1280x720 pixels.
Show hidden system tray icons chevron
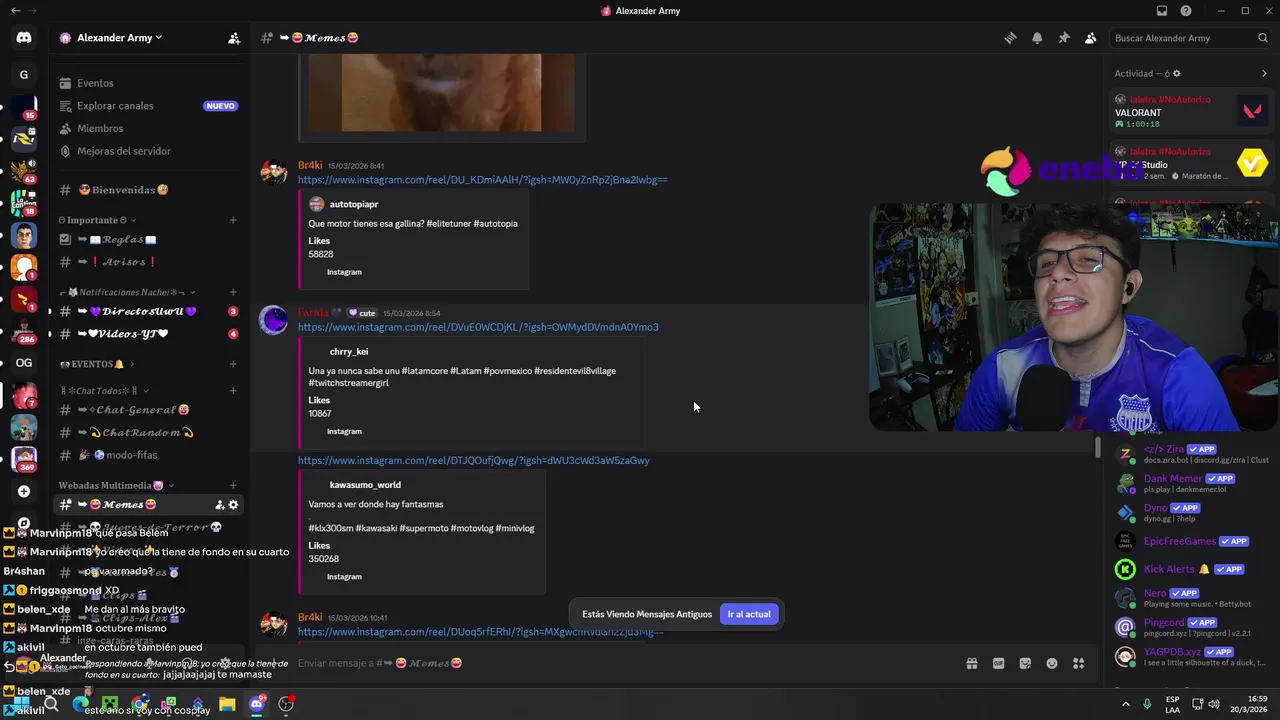[1126, 704]
